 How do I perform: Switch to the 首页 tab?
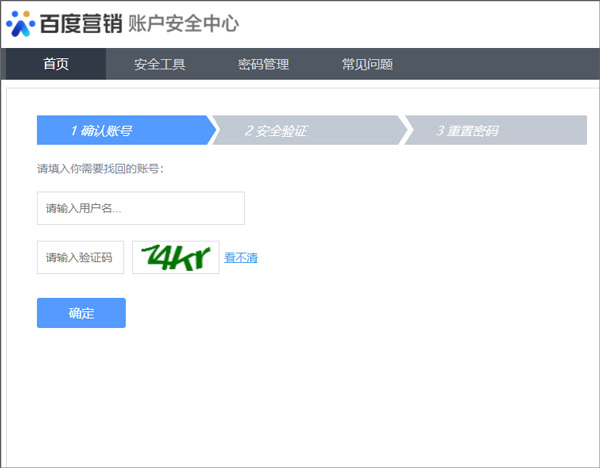56,65
